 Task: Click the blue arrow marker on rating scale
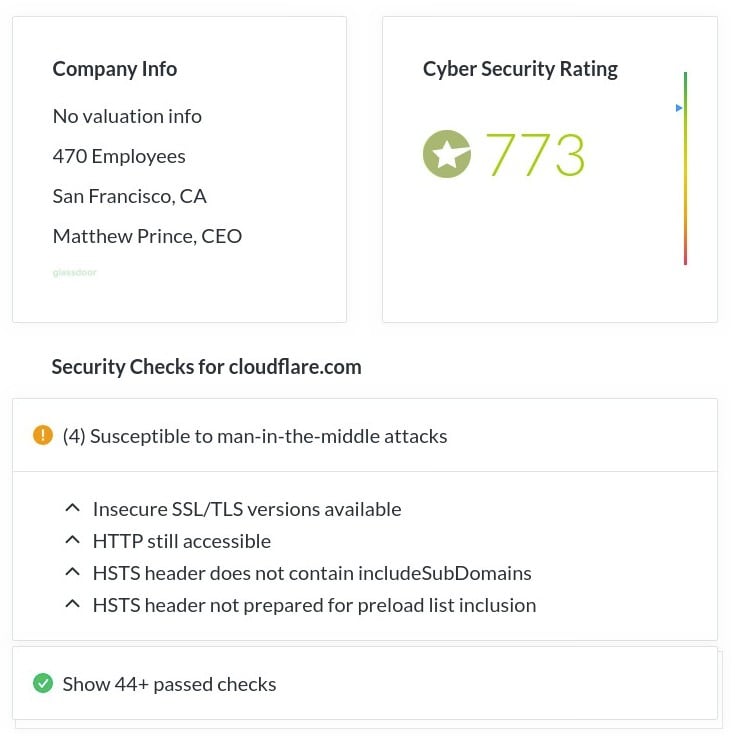(679, 108)
